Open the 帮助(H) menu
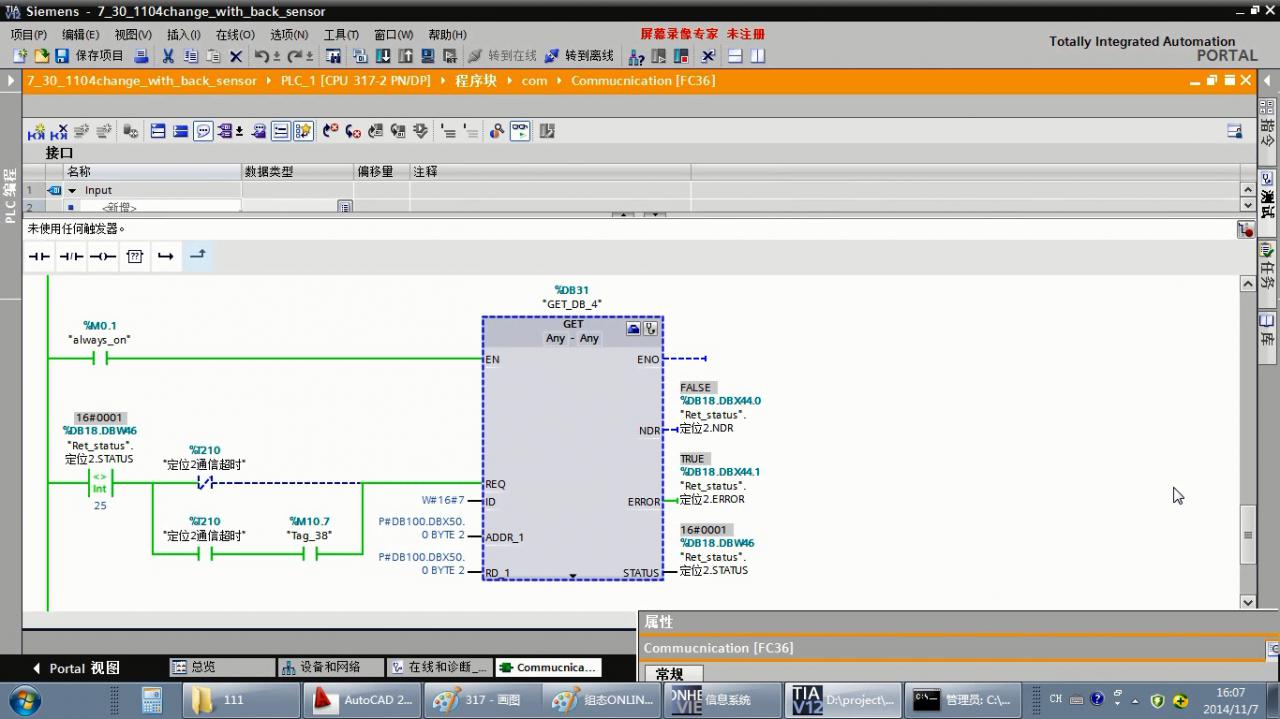This screenshot has width=1280, height=719. (x=447, y=34)
